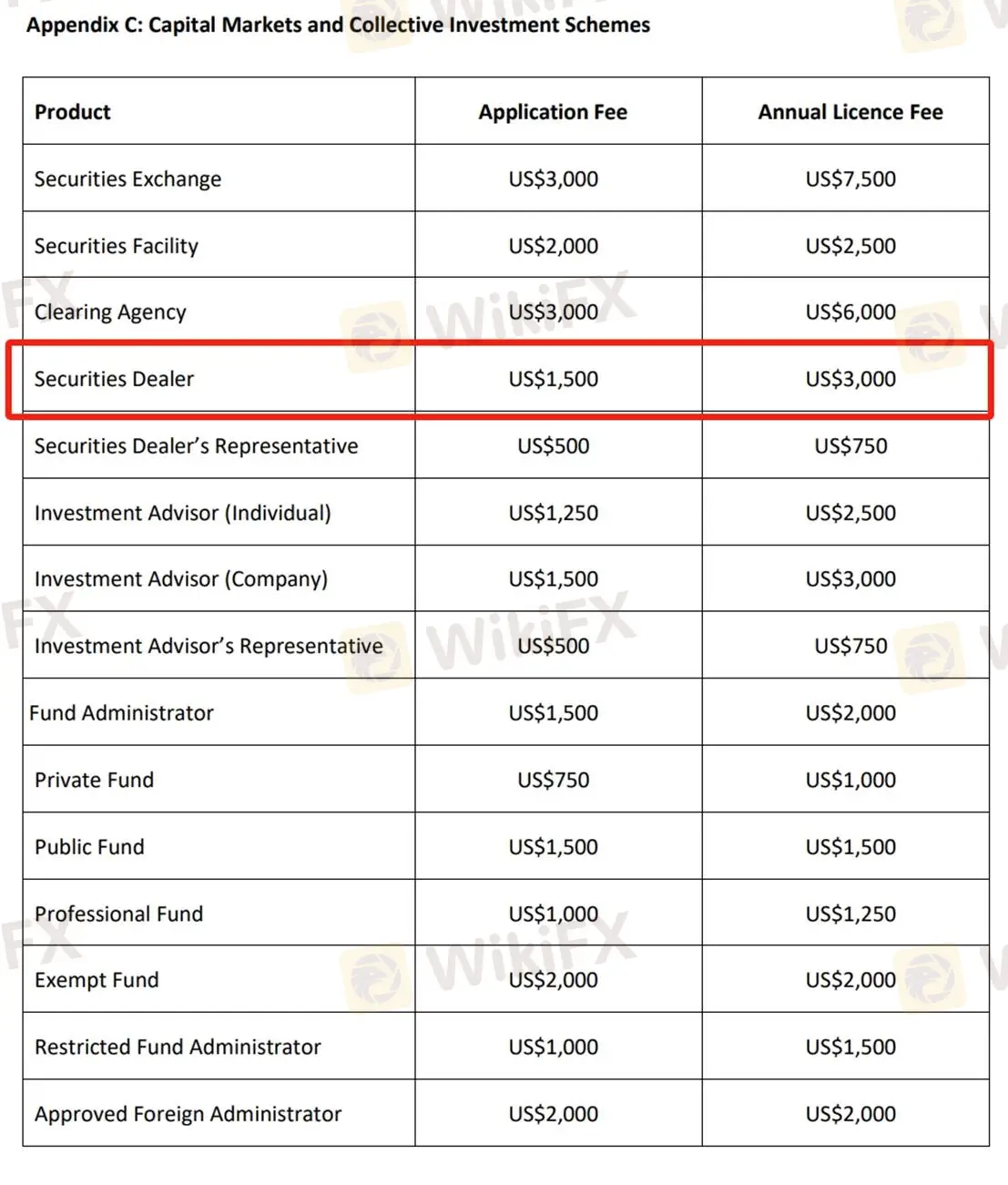Click the Appendix C heading text

[338, 26]
